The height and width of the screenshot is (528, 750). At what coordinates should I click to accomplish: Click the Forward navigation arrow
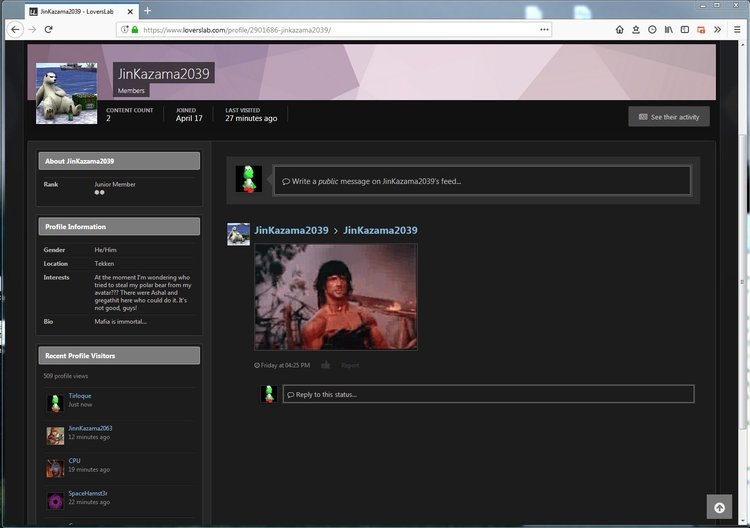pos(32,30)
